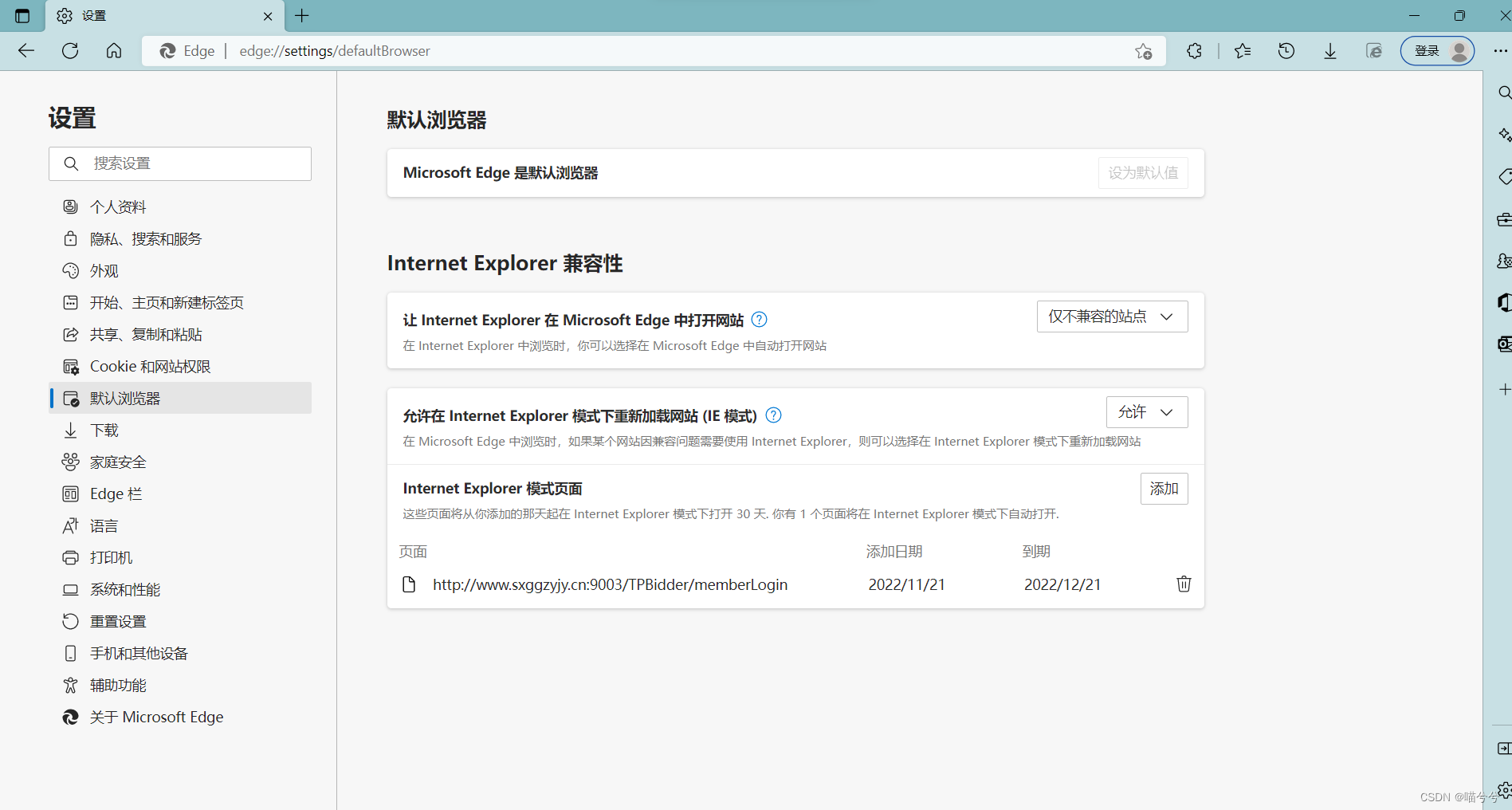Open the Downloads toolbar icon
Screen dimensions: 1512x810
(1330, 51)
